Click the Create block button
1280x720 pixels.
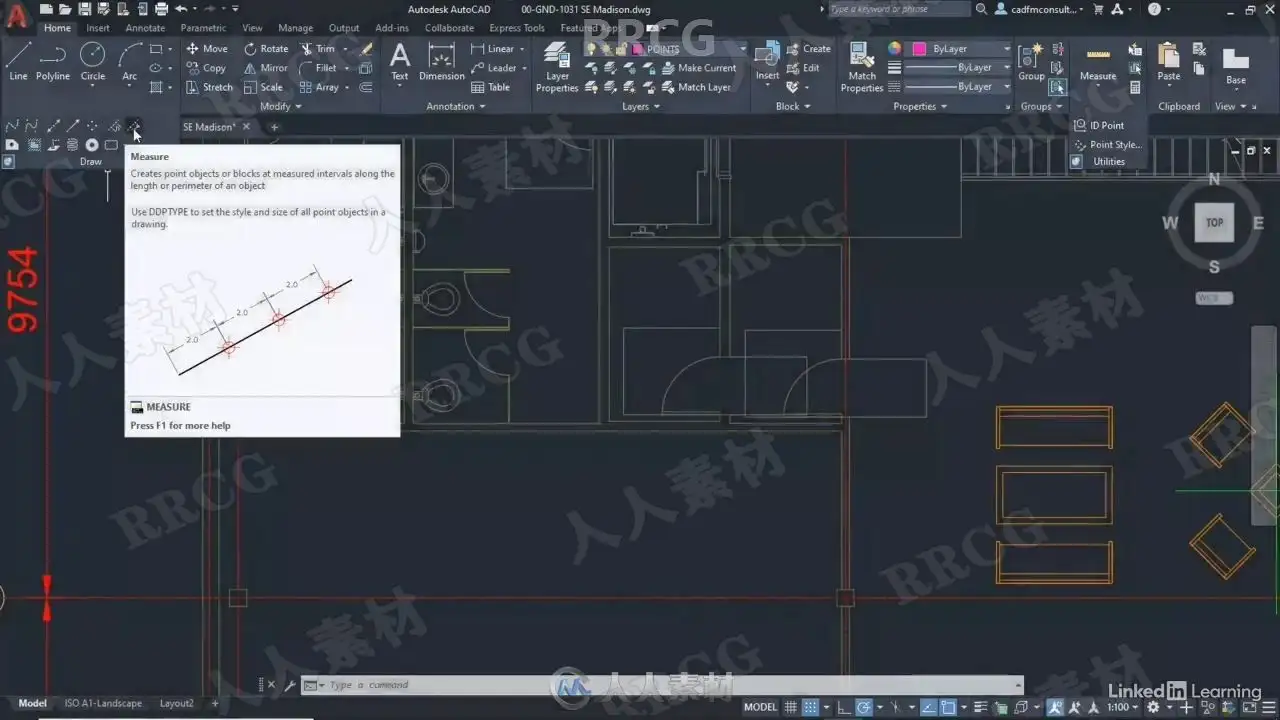[809, 48]
